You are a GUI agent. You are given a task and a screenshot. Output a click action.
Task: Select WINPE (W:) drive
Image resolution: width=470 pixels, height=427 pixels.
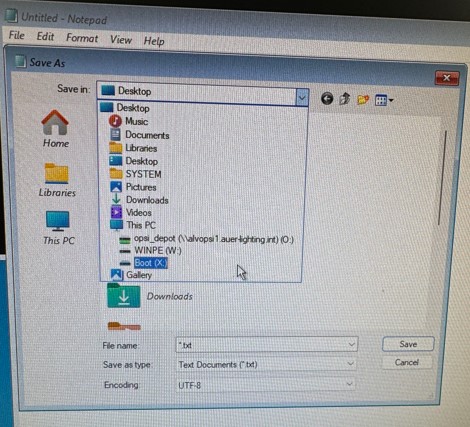click(x=202, y=250)
